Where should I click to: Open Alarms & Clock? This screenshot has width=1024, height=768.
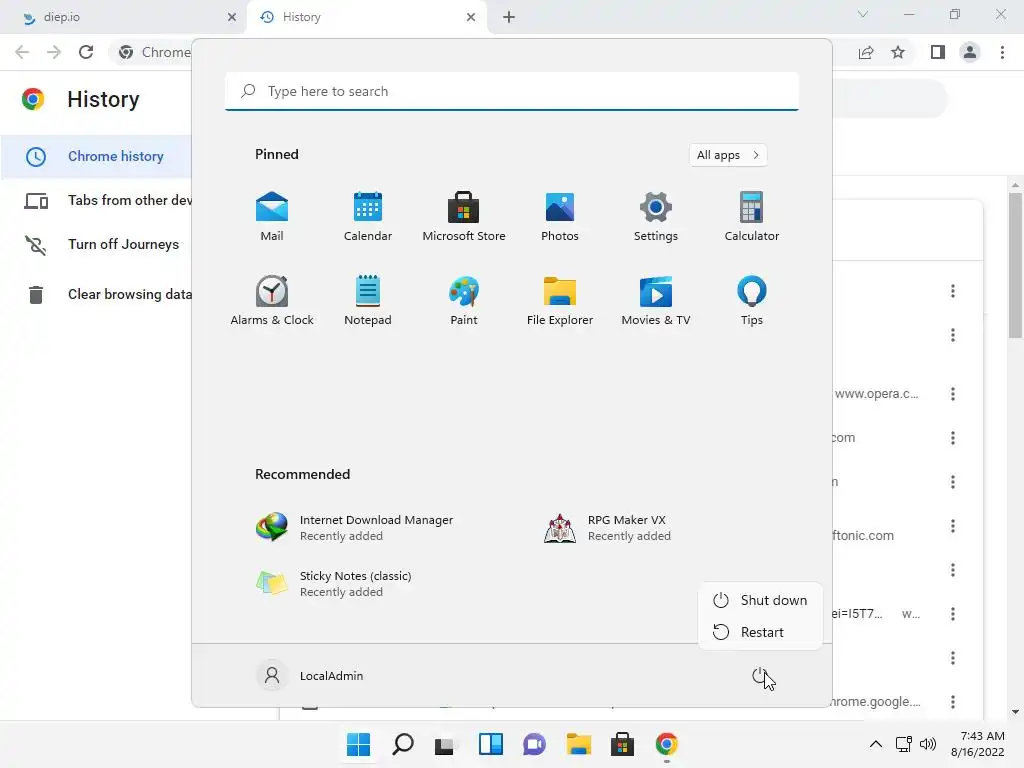click(272, 300)
